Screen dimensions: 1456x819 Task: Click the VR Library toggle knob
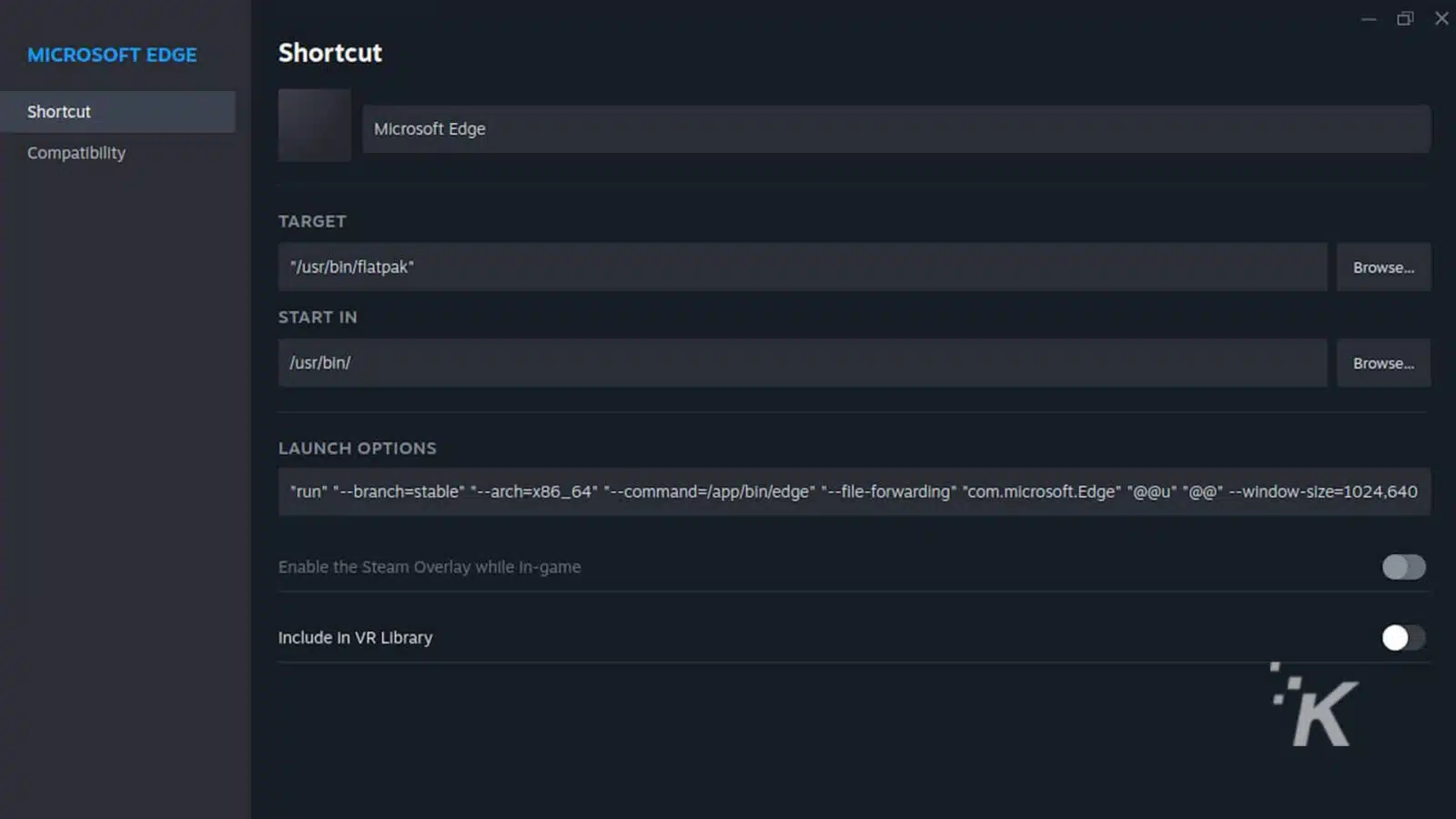1395,637
